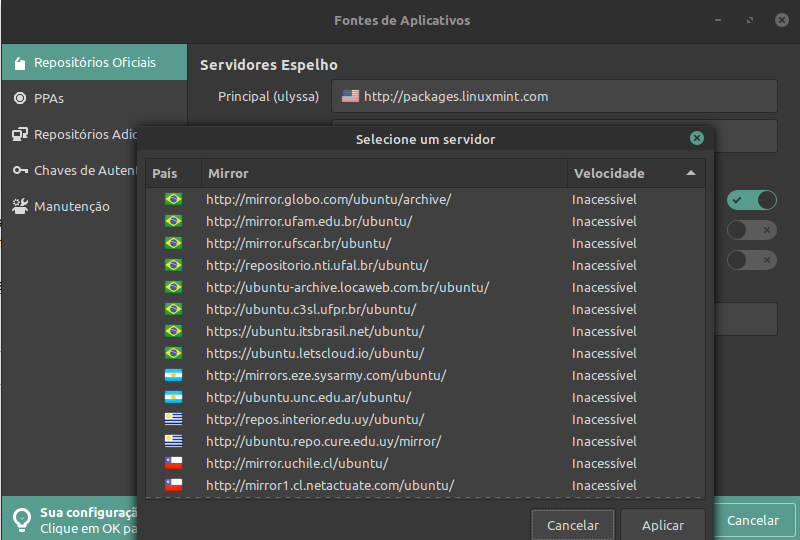The height and width of the screenshot is (540, 800).
Task: Click Brazil flag for mirror.ufam.edu.br
Action: (173, 221)
